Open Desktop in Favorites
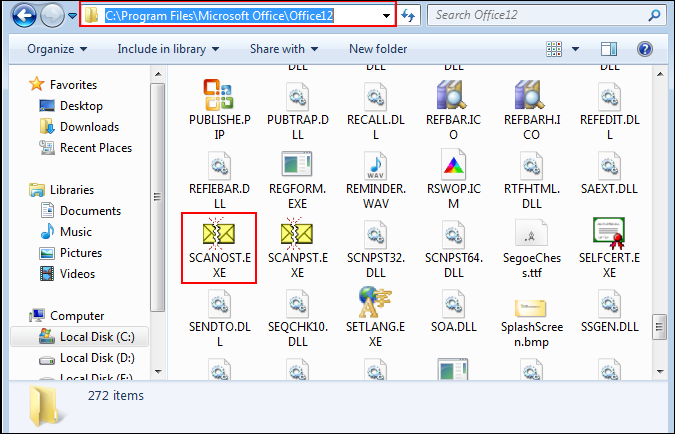This screenshot has width=675, height=434. click(71, 105)
